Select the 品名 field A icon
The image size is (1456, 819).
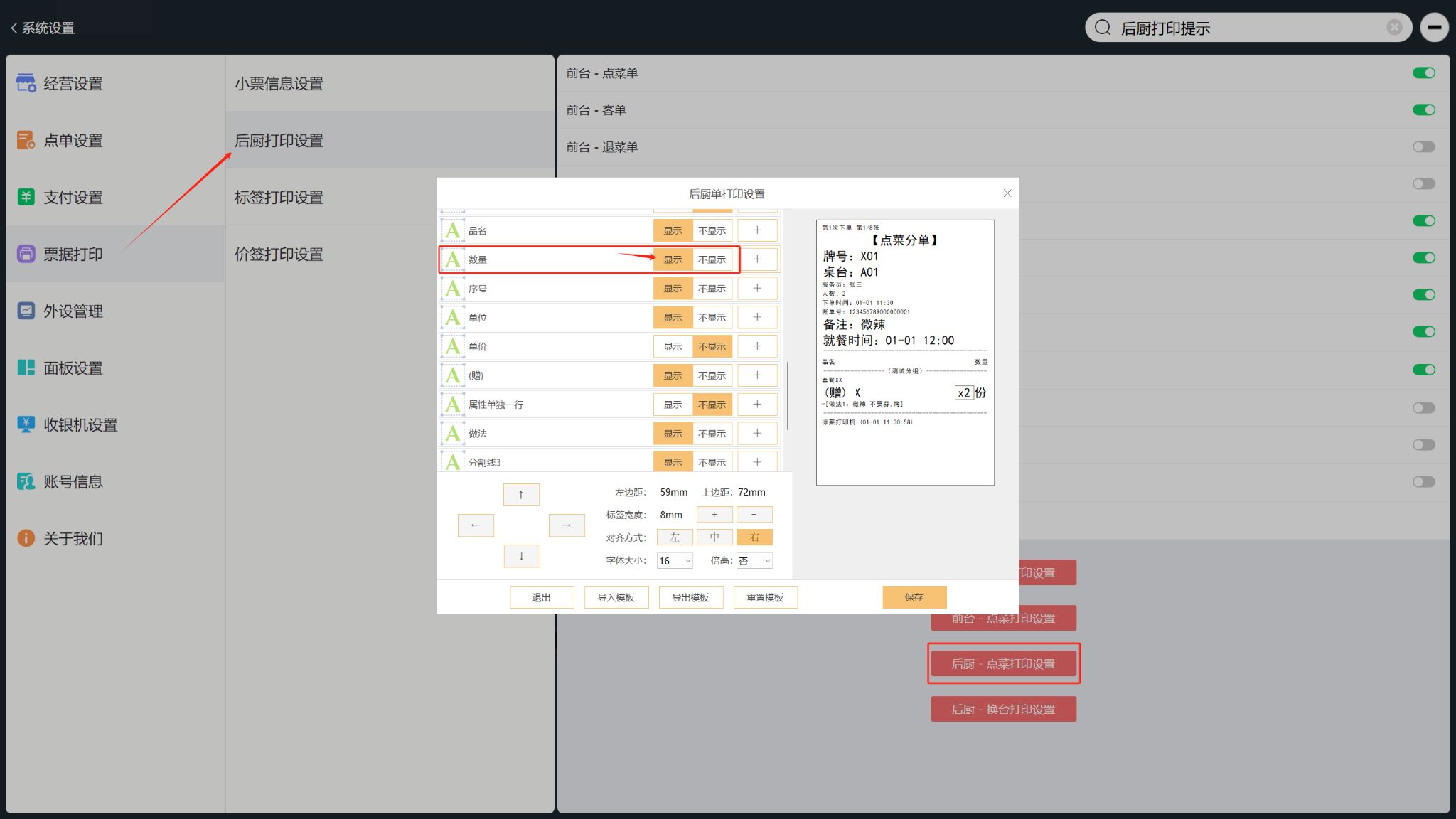(x=452, y=230)
